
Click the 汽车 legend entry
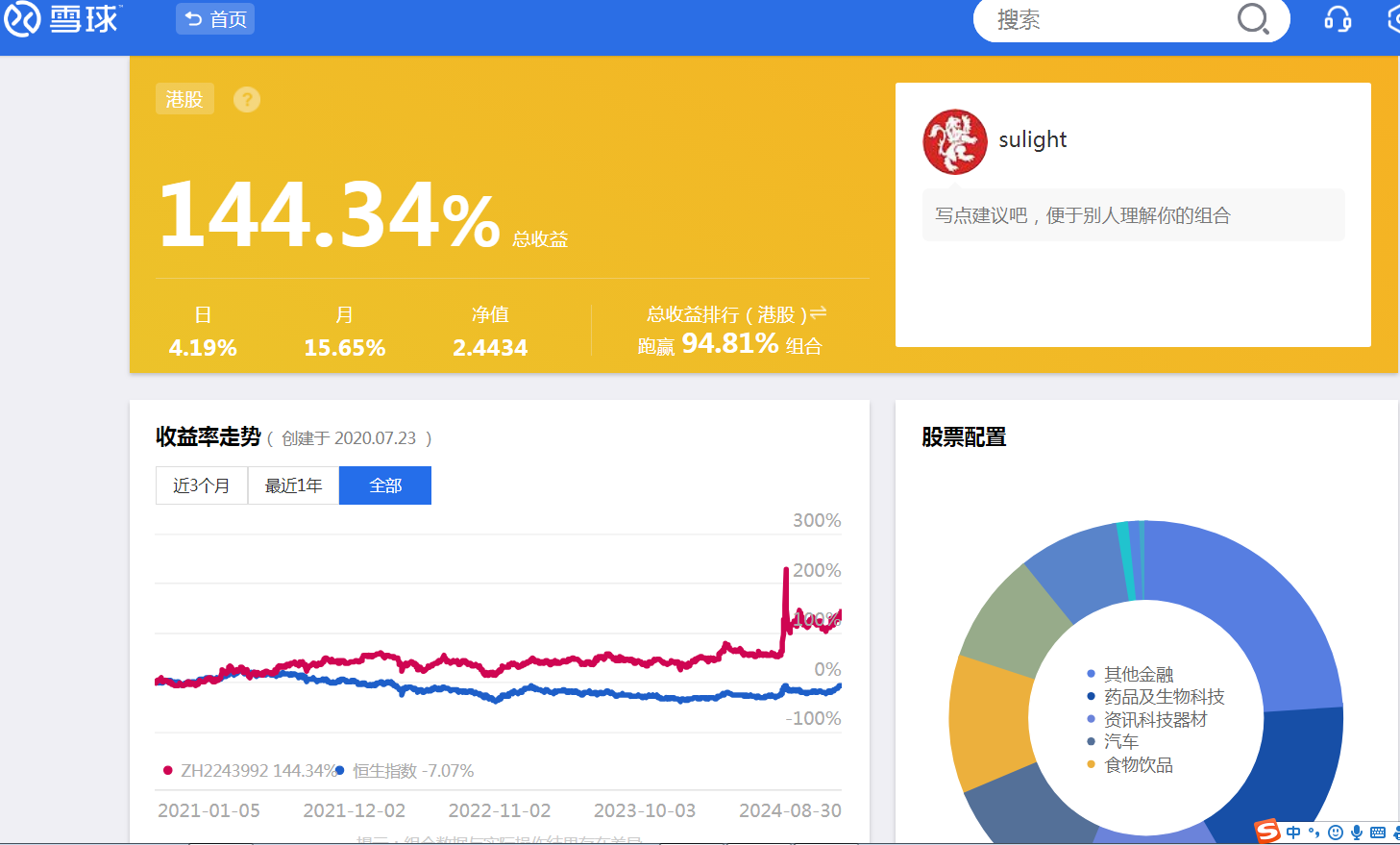point(1113,741)
